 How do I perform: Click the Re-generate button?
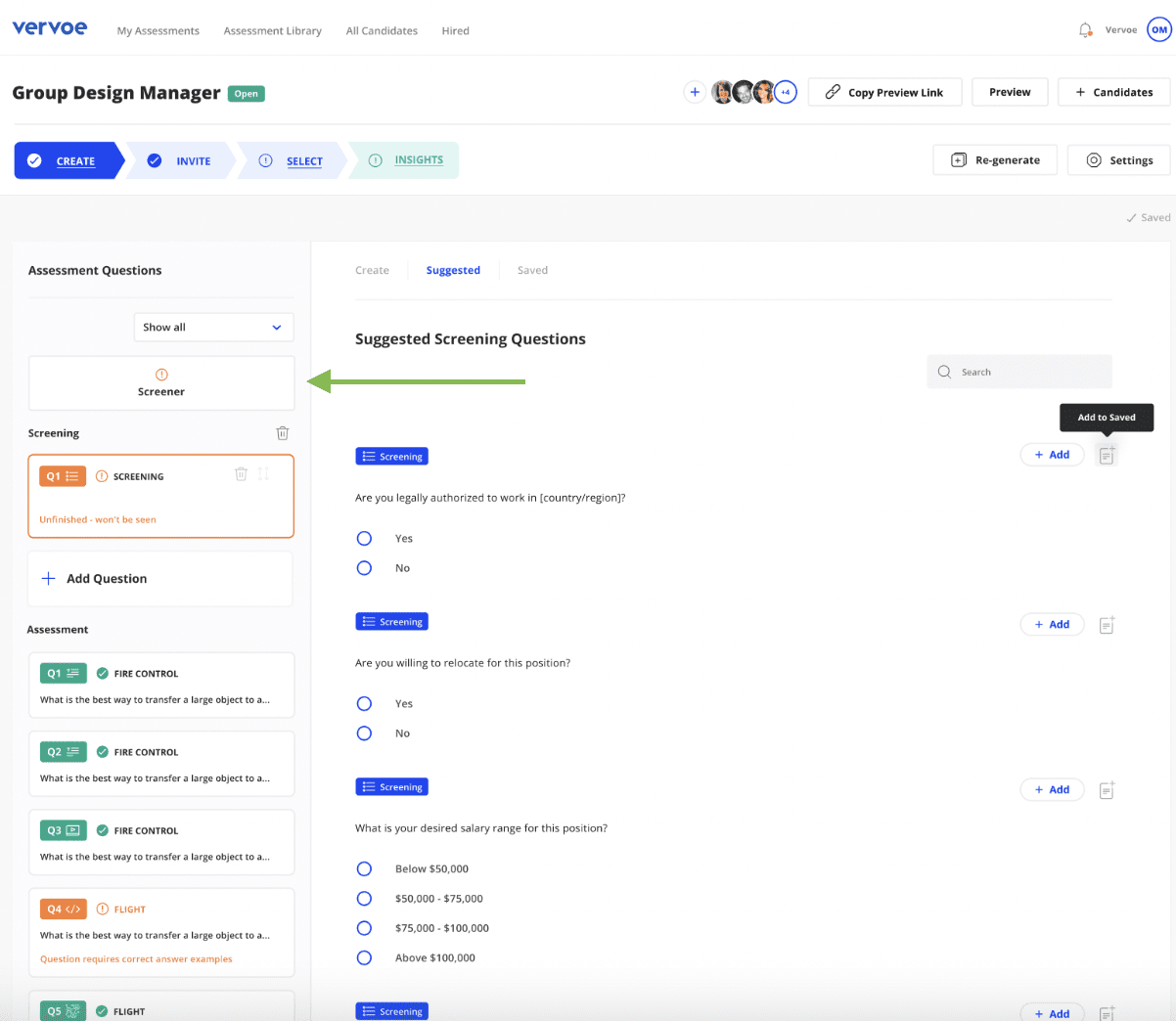click(994, 159)
